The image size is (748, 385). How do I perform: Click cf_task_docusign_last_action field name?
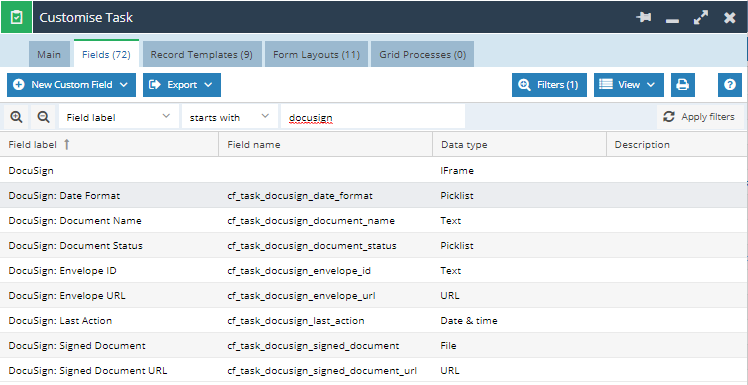pos(296,321)
